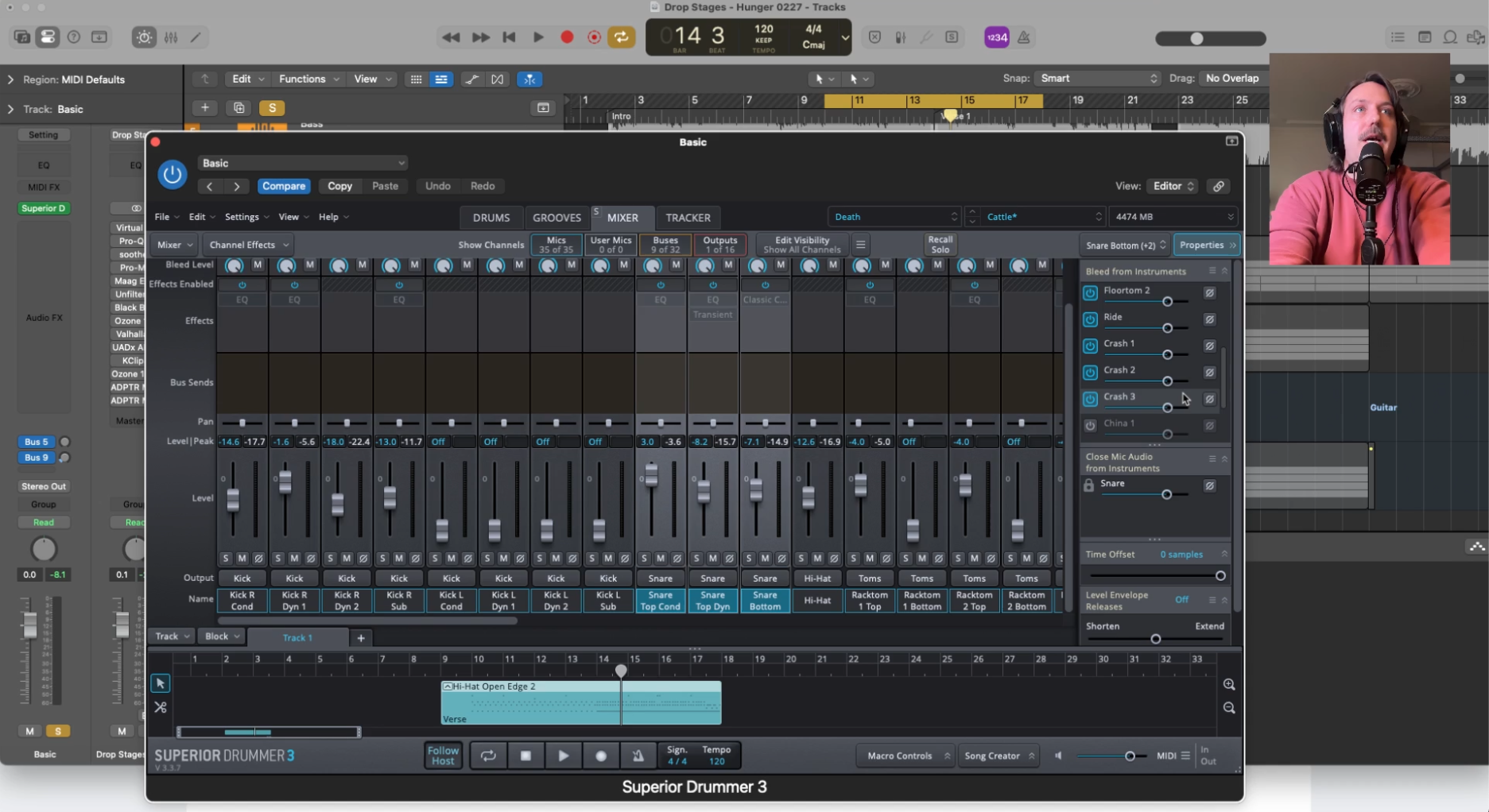
Task: Toggle Ride bleed power
Action: (x=1090, y=319)
